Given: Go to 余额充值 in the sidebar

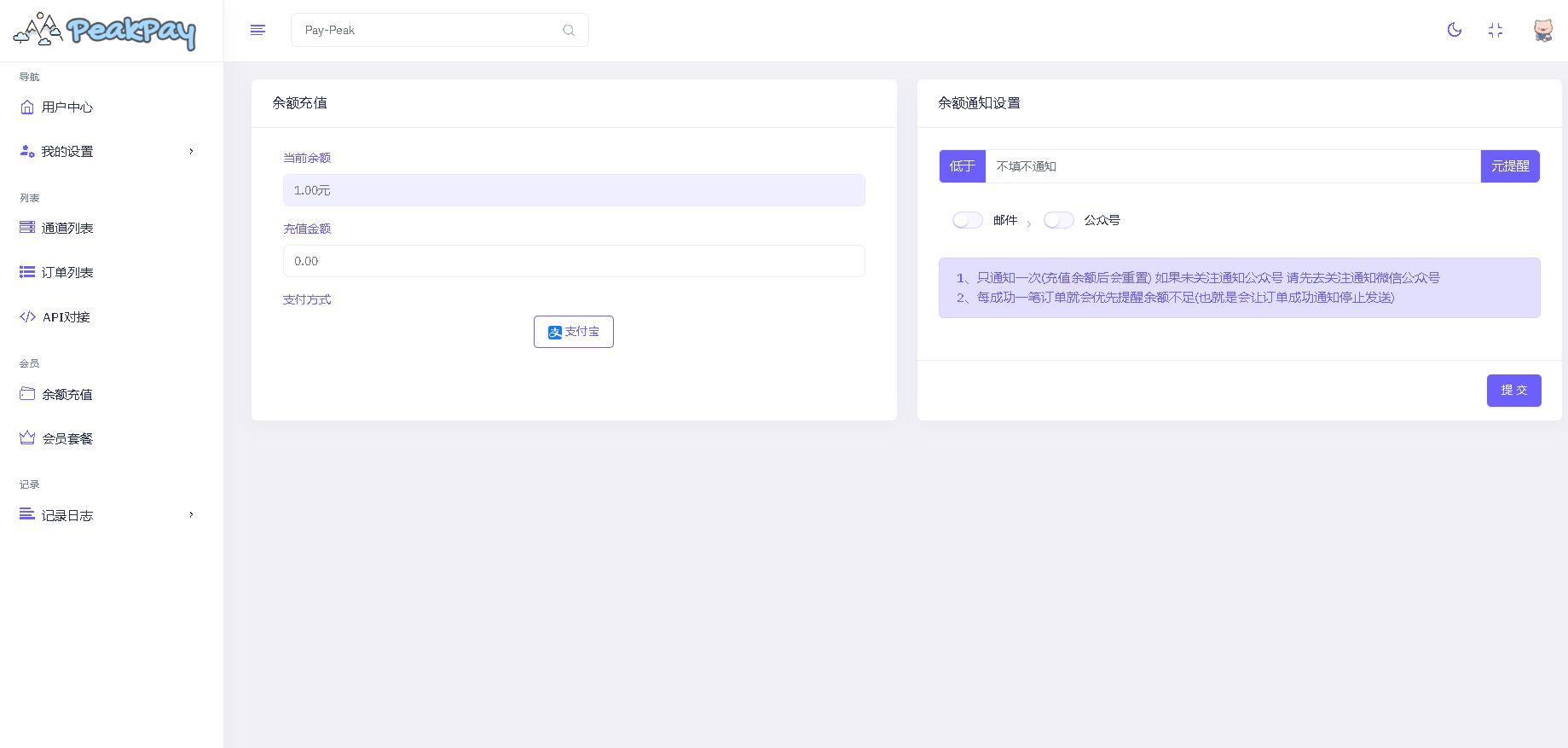Looking at the screenshot, I should [x=67, y=394].
